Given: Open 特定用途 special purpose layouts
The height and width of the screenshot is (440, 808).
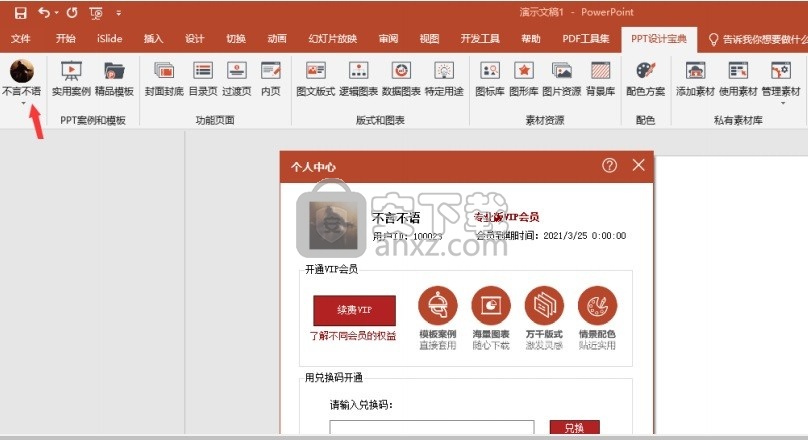Looking at the screenshot, I should click(x=444, y=79).
